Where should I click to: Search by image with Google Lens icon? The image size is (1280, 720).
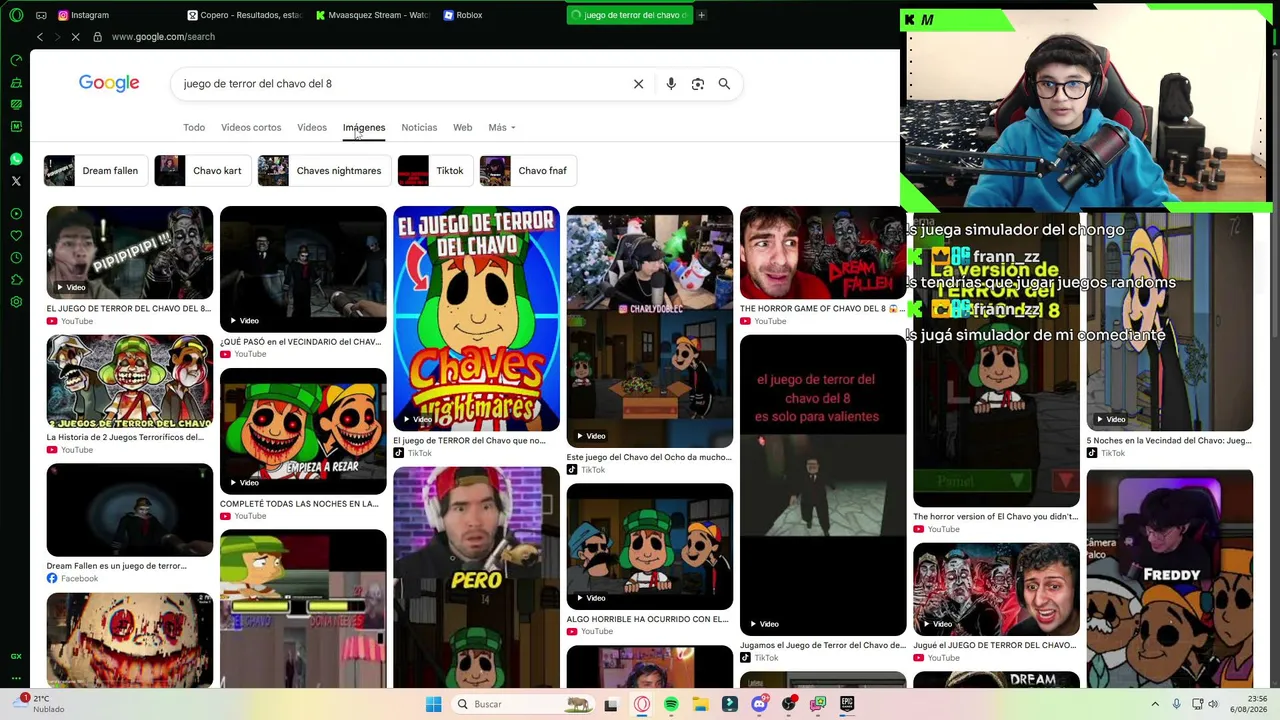[x=698, y=84]
